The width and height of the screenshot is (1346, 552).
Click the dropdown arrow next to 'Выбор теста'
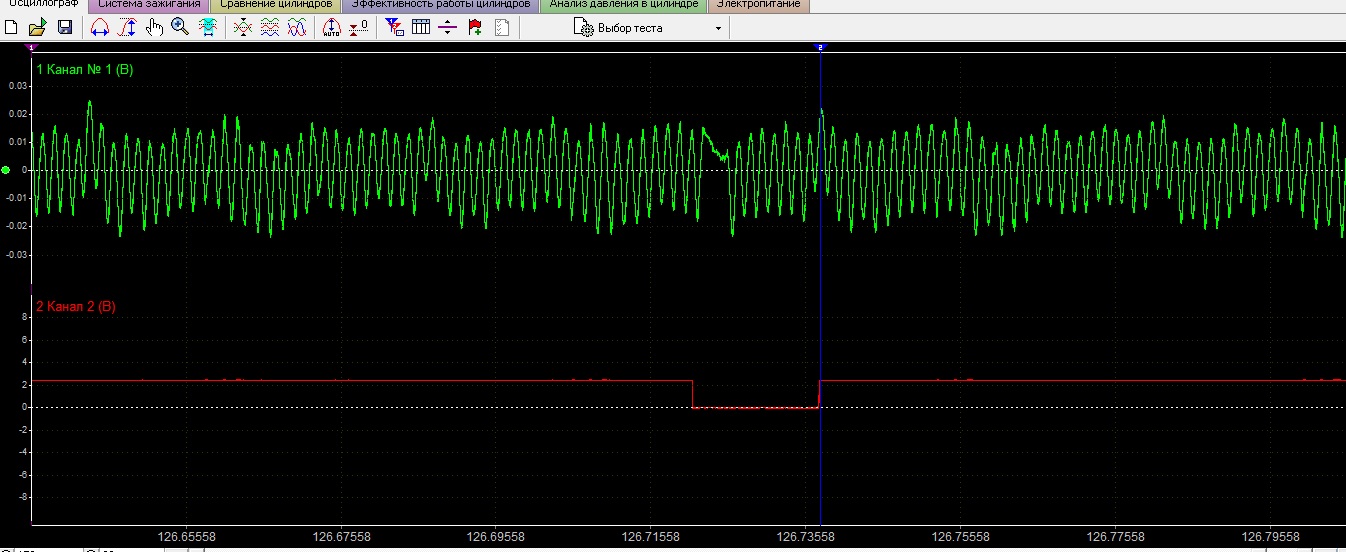[x=718, y=28]
